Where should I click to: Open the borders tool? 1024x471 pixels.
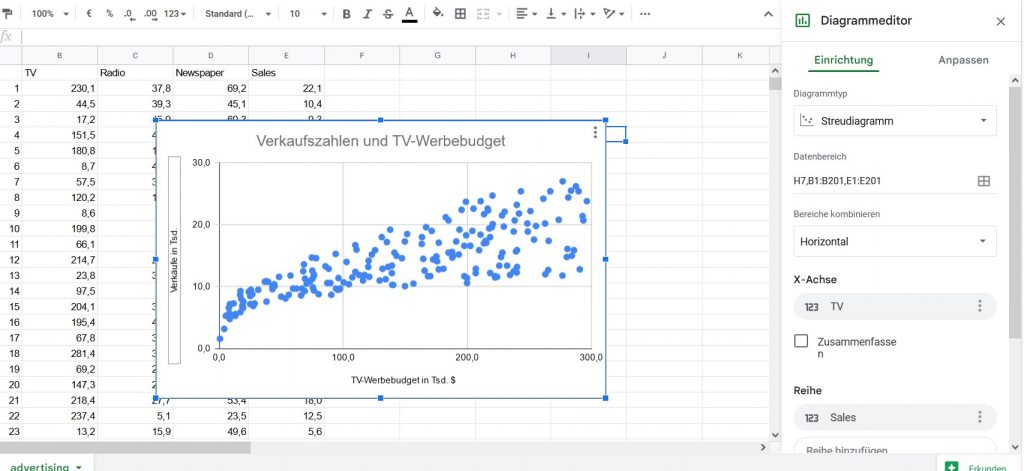click(x=460, y=14)
